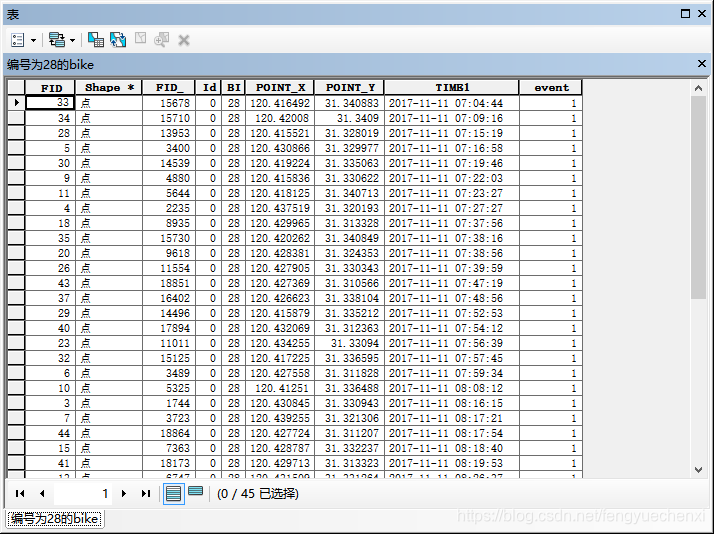Click the time cell 2017-11-11 07:38:16

[452, 238]
